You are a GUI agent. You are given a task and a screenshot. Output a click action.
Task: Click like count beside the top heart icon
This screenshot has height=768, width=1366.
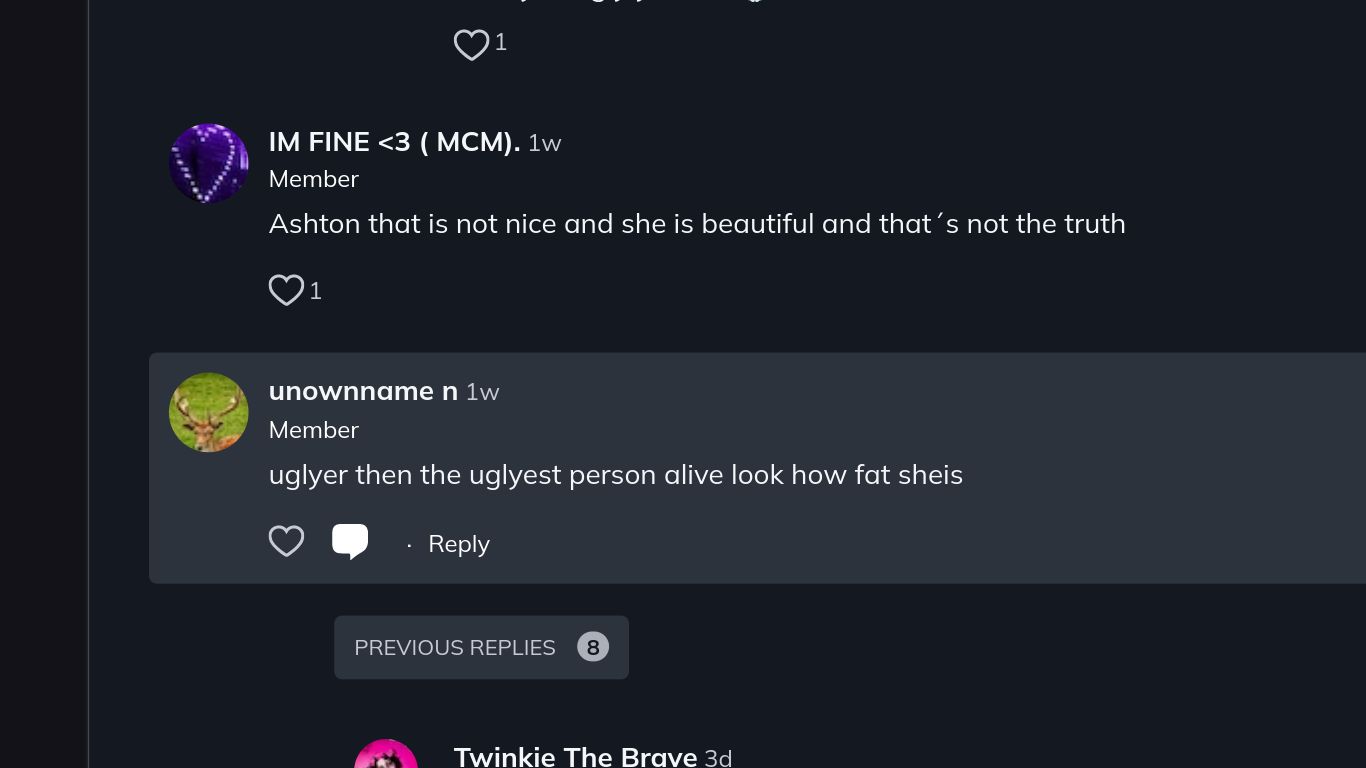point(501,42)
